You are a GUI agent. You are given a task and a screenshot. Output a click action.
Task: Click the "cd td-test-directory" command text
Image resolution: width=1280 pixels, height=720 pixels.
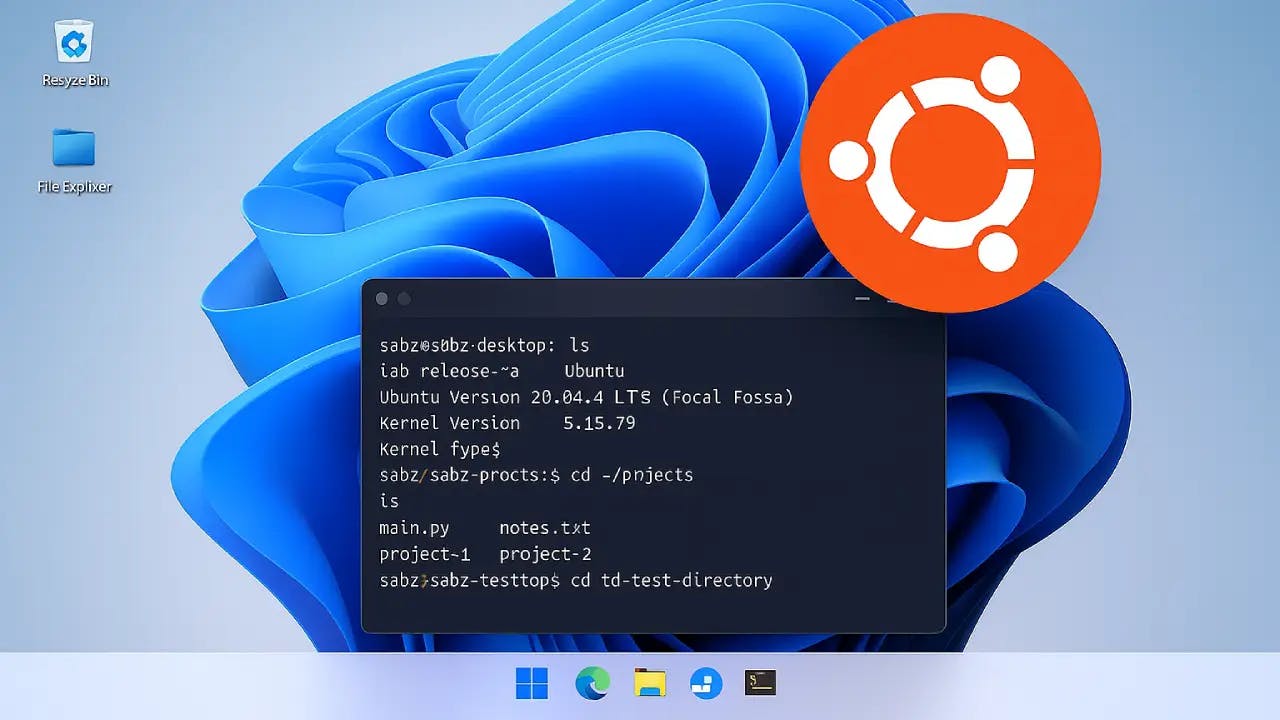[x=671, y=580]
